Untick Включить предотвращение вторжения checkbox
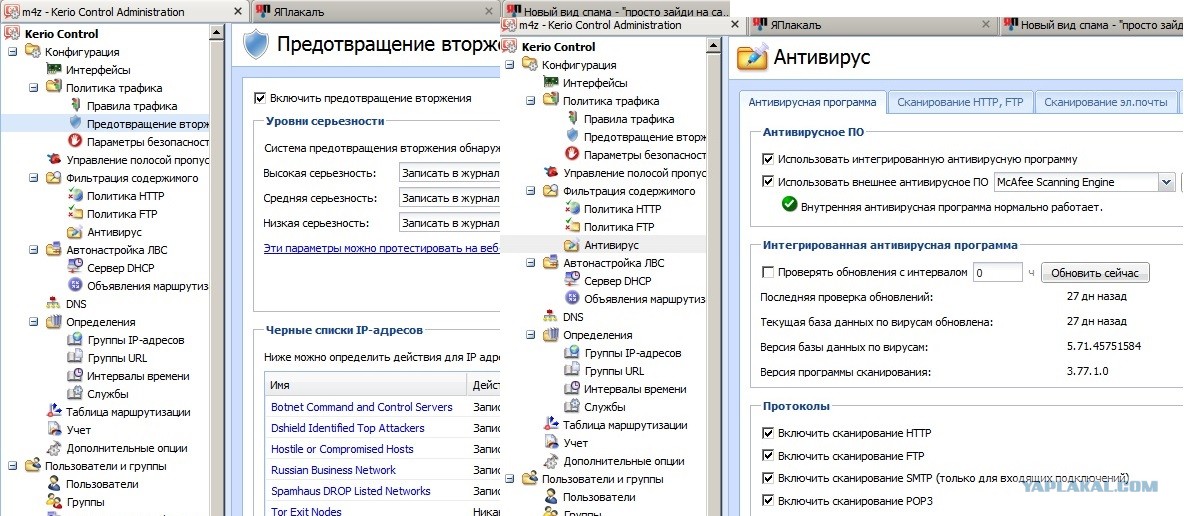Screen dimensions: 1184x516 pos(260,98)
